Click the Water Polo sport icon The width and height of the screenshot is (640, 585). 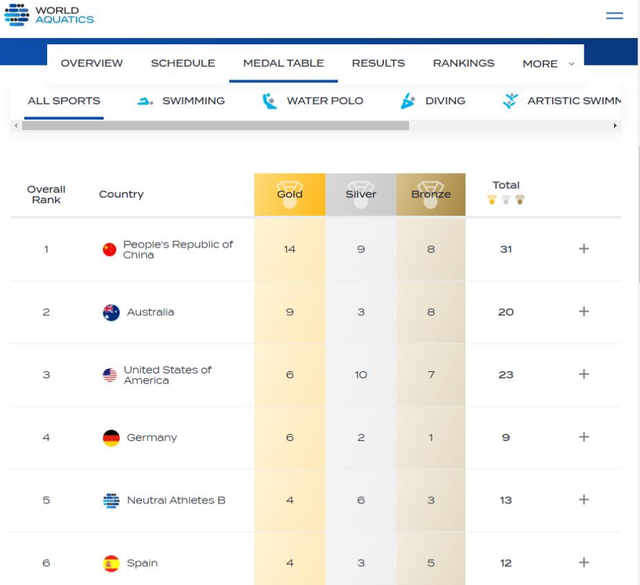point(269,101)
